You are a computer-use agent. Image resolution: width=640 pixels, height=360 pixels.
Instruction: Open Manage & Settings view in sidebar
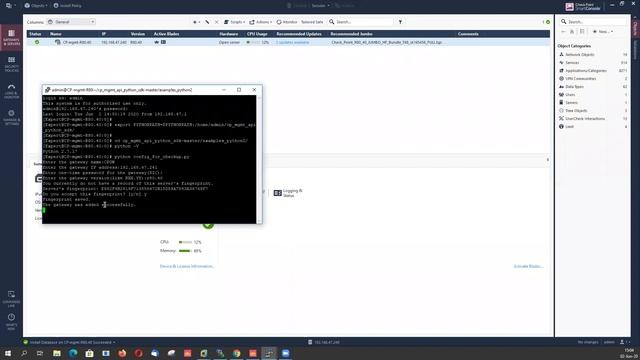[11, 118]
